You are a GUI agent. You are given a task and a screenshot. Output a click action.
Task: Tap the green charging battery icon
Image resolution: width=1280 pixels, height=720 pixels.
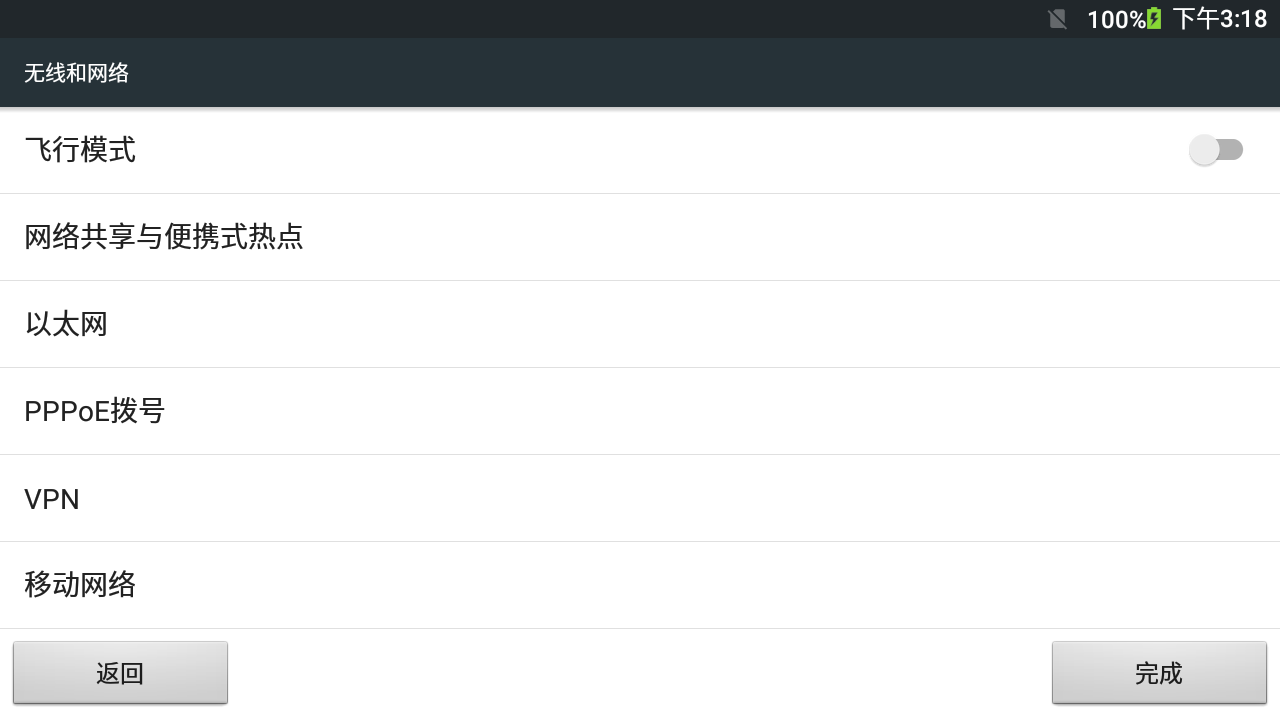pos(1155,19)
